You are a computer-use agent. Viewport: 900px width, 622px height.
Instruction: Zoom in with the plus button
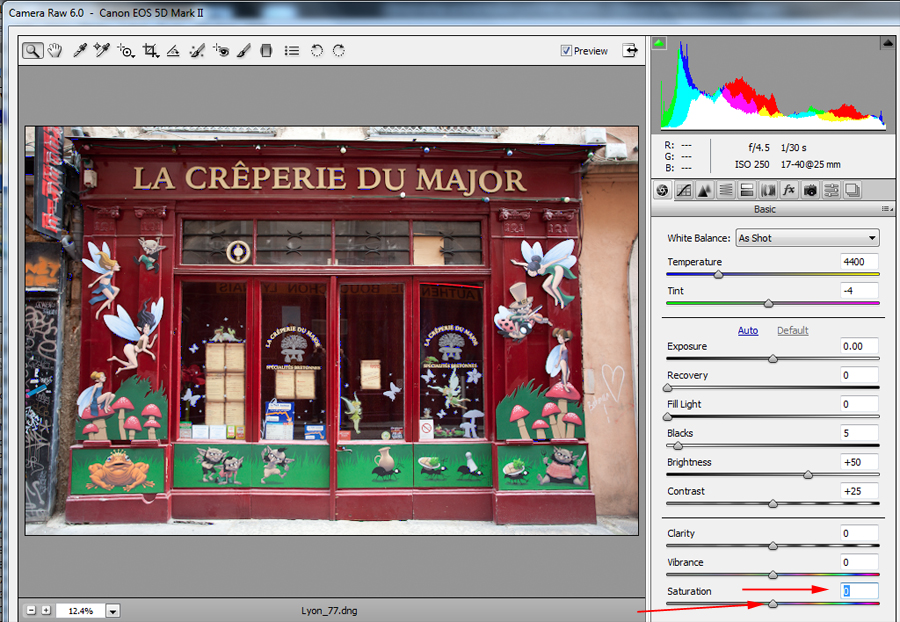click(46, 611)
